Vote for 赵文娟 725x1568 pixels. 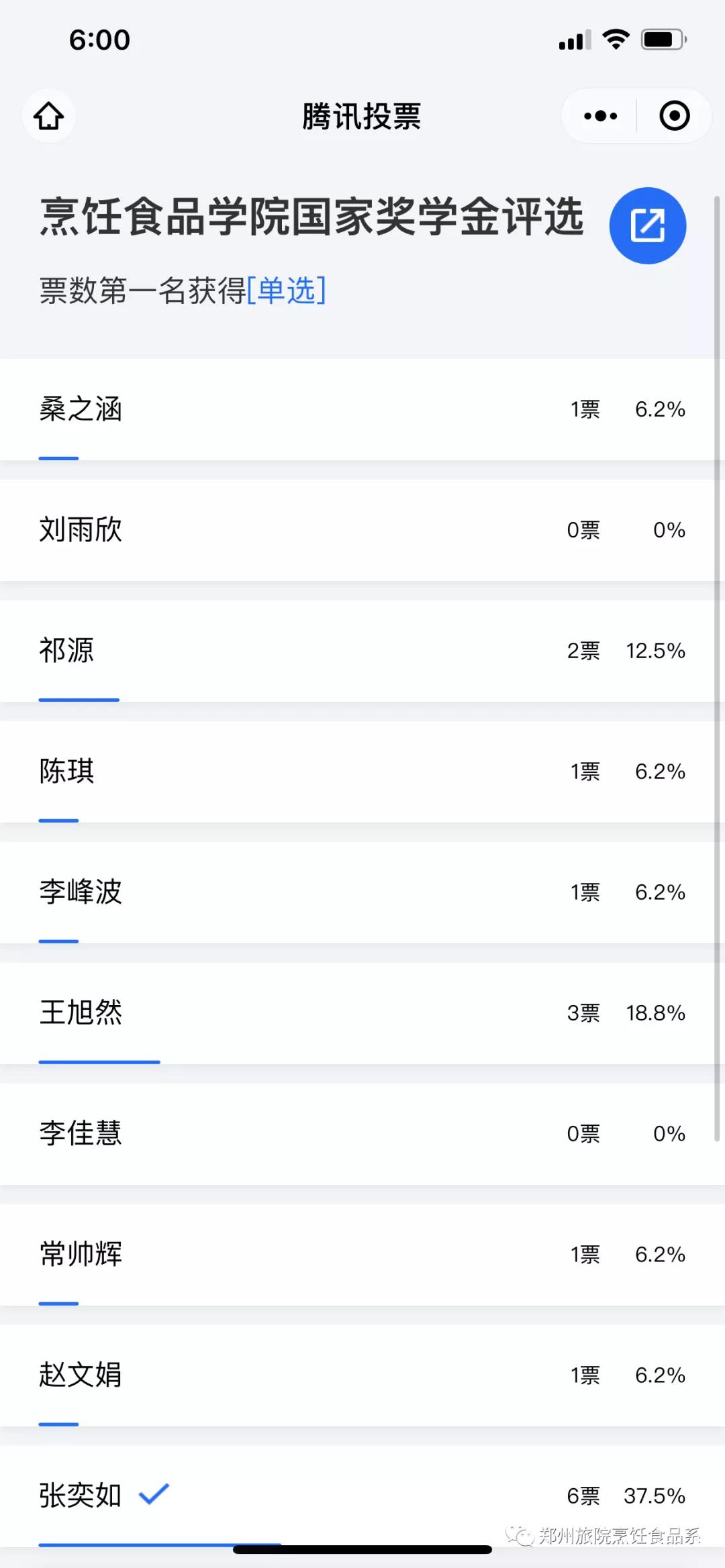tap(81, 1375)
